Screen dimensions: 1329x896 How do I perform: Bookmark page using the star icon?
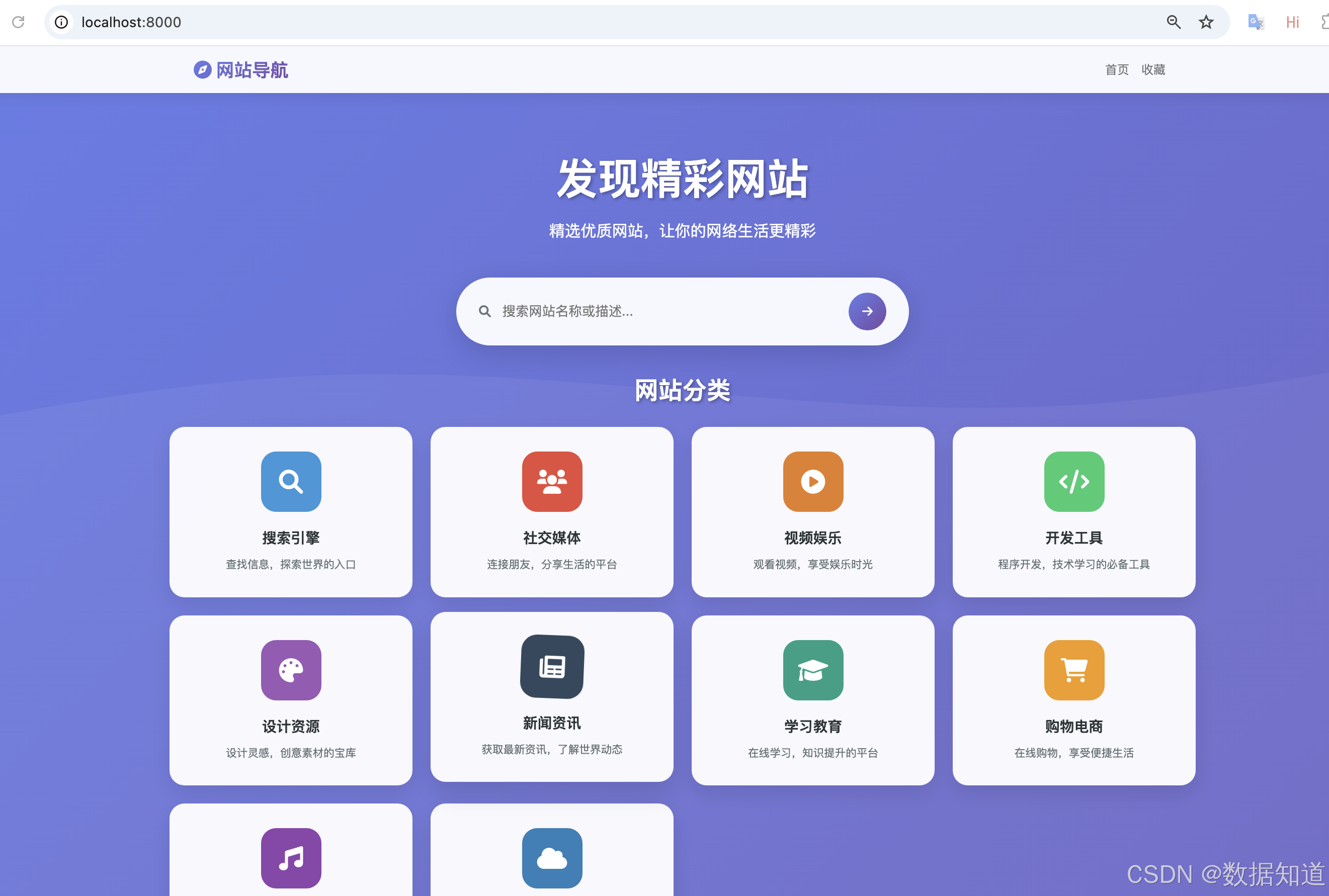pos(1206,22)
